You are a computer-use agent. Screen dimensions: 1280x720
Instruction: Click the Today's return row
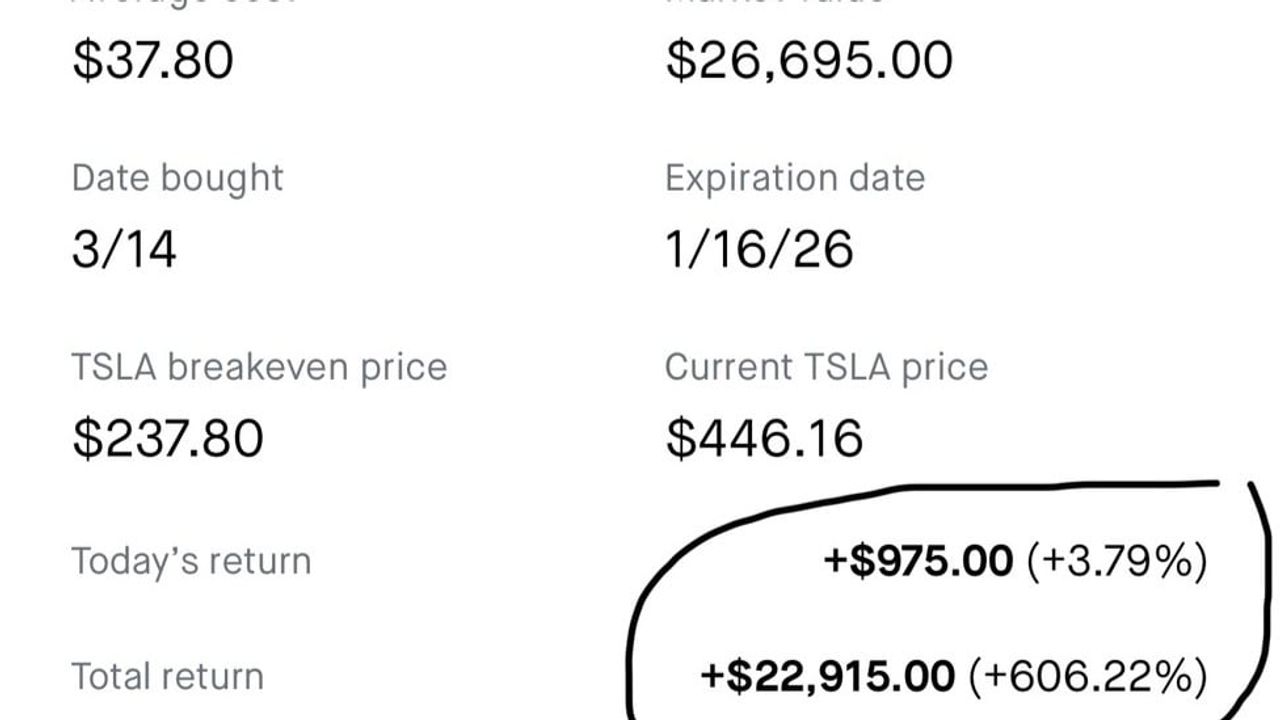click(x=640, y=561)
